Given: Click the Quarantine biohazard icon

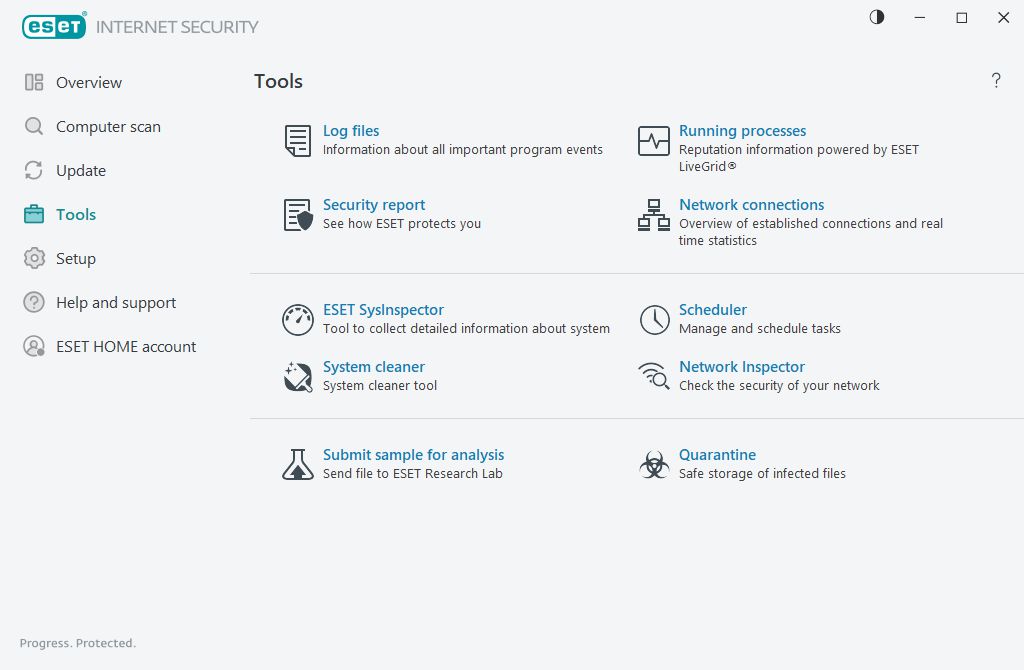Looking at the screenshot, I should [x=654, y=465].
